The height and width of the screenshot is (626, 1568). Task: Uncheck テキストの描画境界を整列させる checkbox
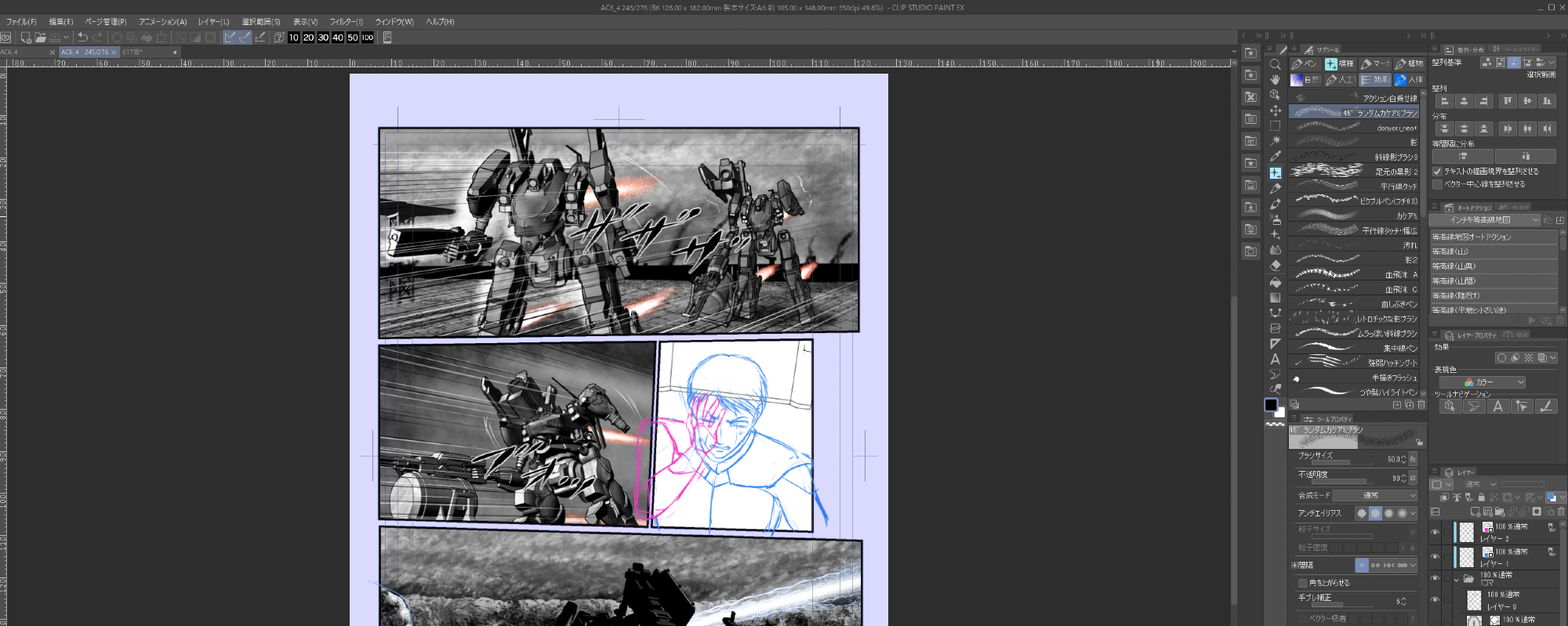pos(1437,171)
